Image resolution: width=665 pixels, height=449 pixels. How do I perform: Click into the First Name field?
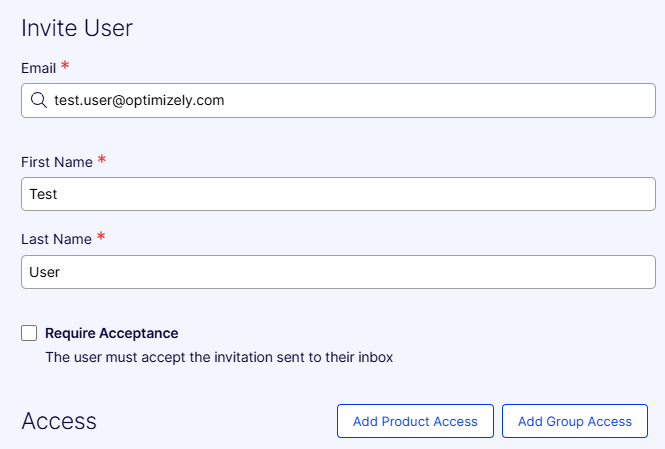pyautogui.click(x=338, y=194)
